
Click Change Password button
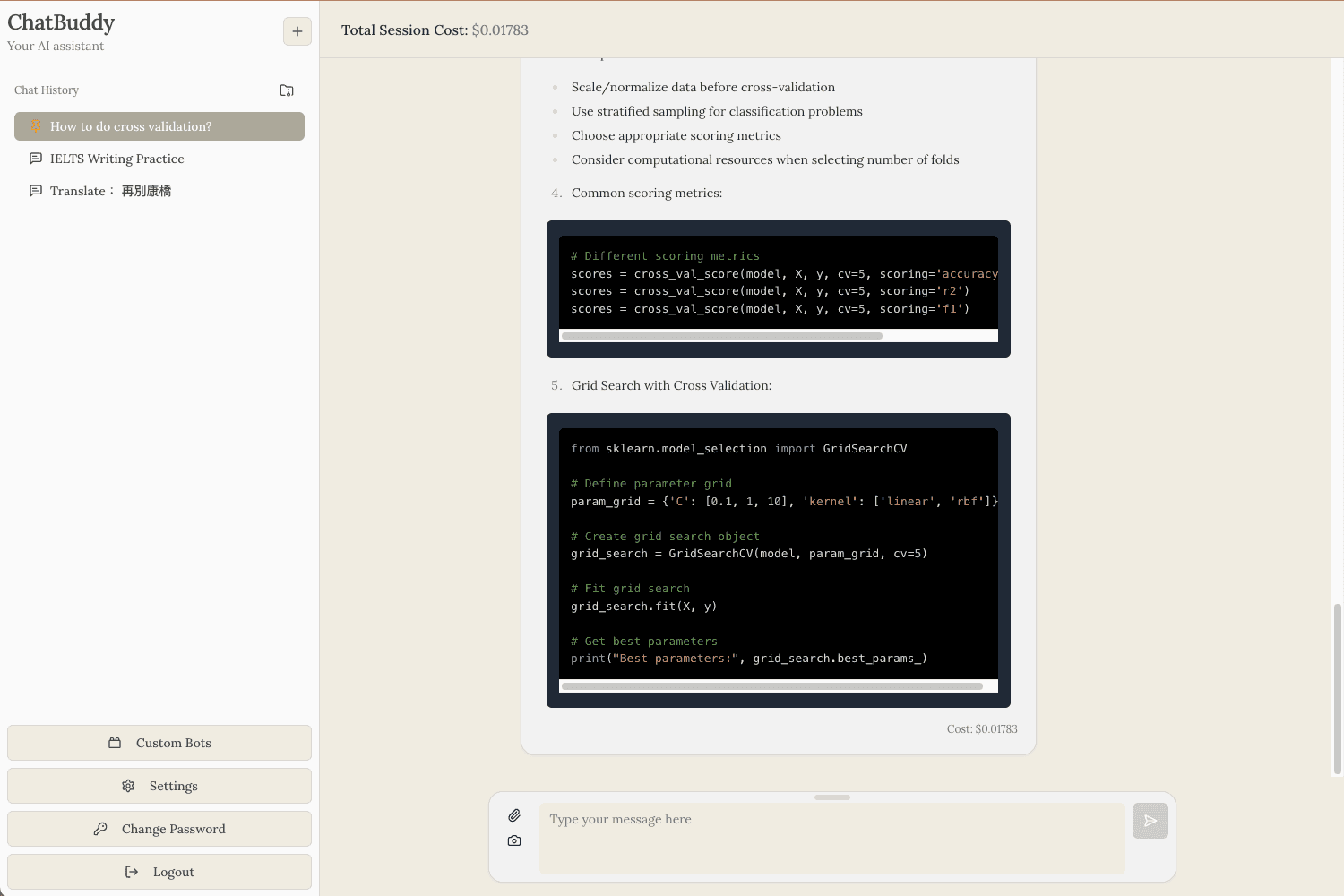click(x=159, y=829)
